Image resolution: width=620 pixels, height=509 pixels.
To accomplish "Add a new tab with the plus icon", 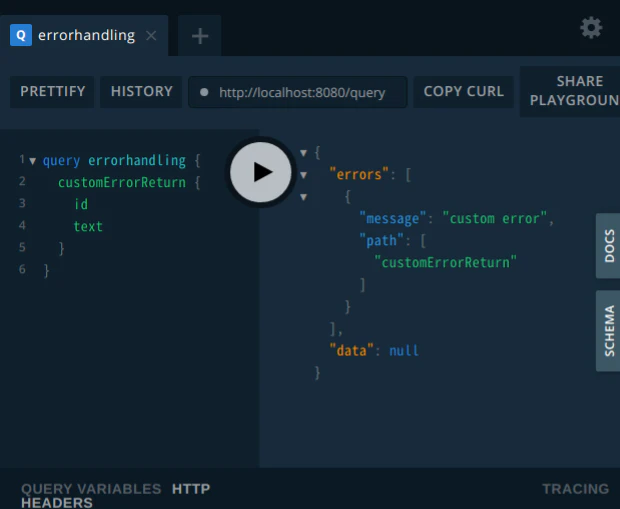I will point(200,36).
